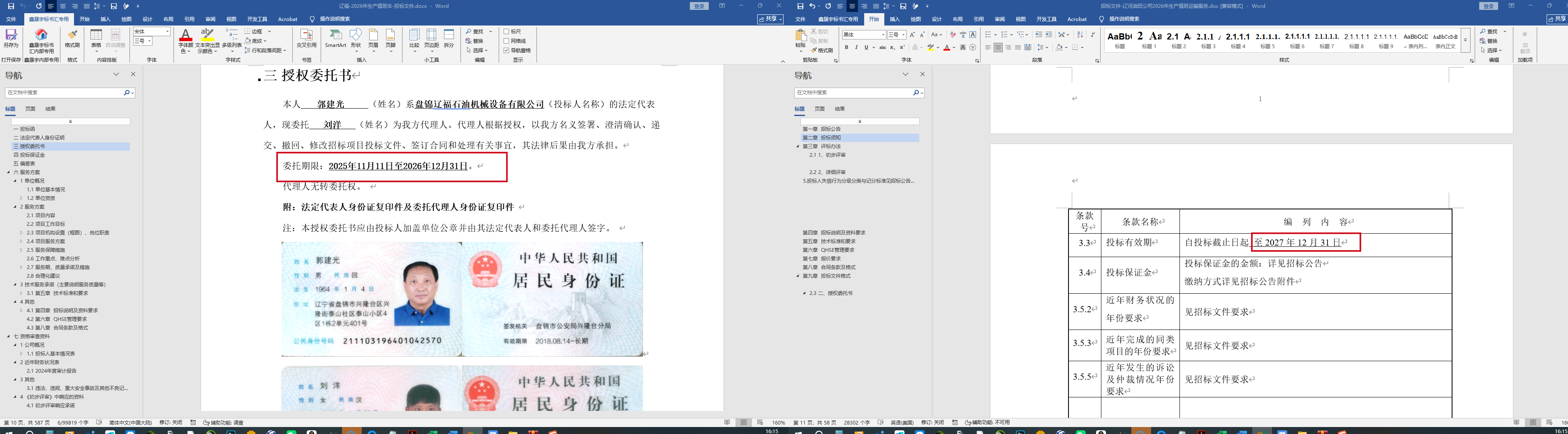Expand the 1.2 单位资质 navigation heading
1568x434 pixels.
tap(21, 198)
